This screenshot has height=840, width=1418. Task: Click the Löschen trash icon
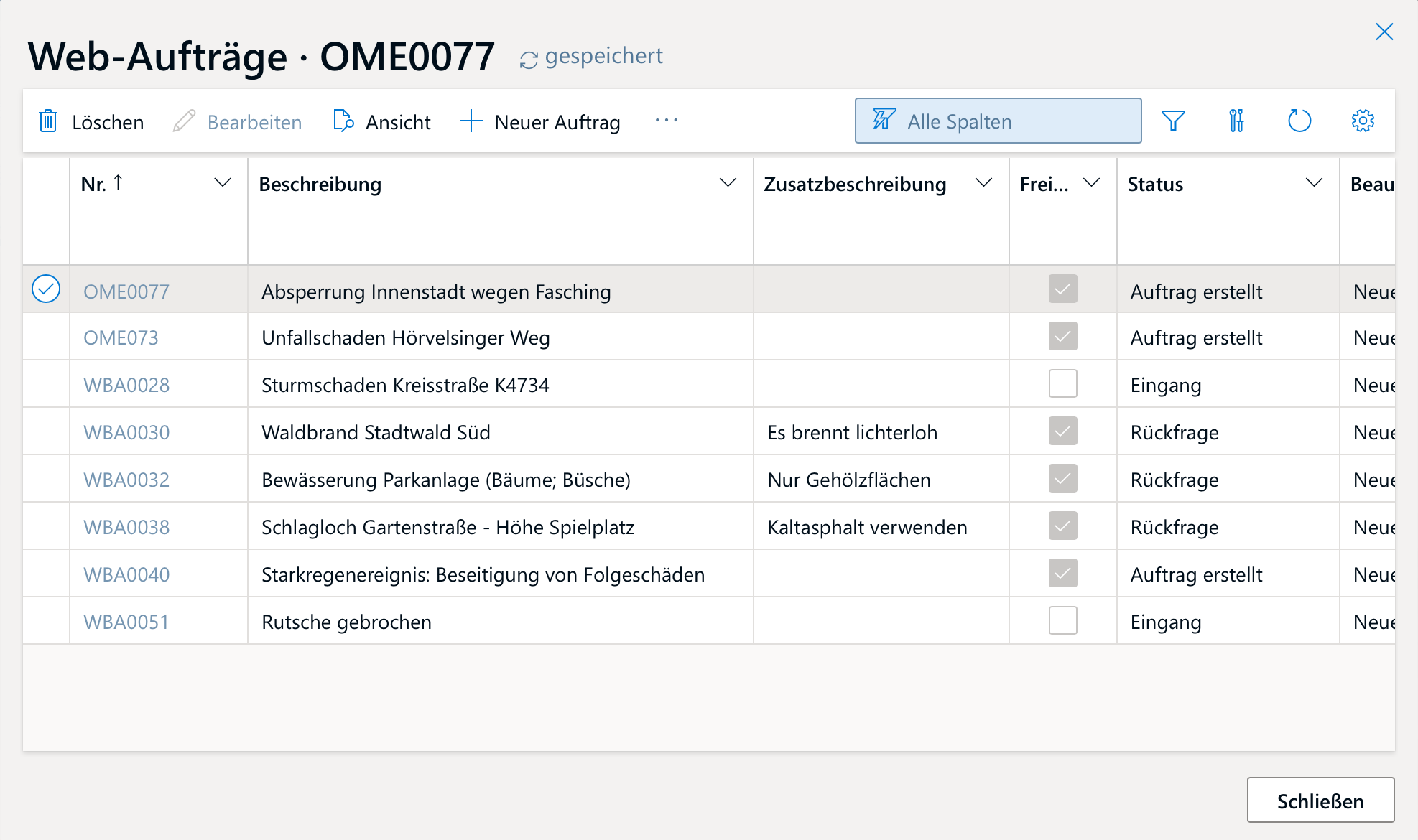48,121
